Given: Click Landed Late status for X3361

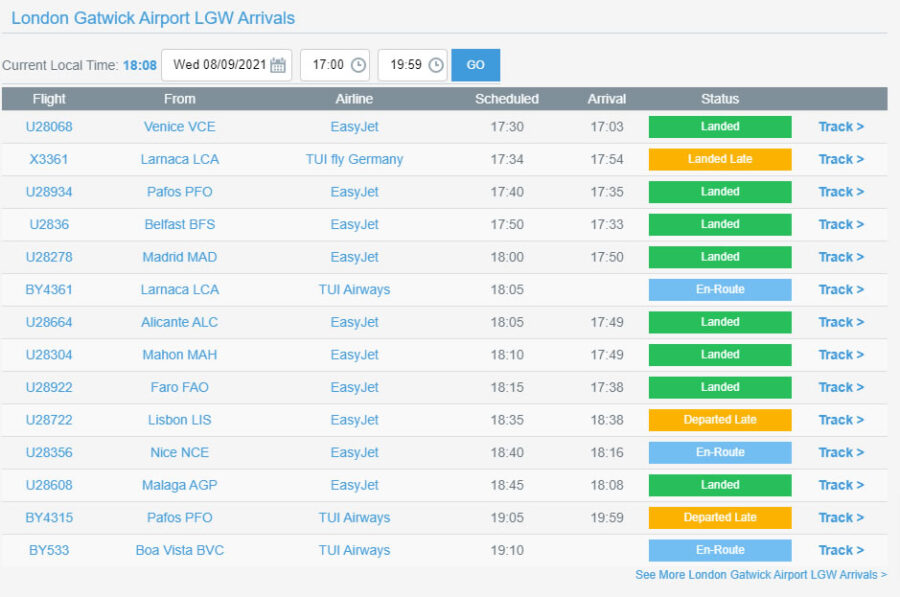Looking at the screenshot, I should 719,159.
